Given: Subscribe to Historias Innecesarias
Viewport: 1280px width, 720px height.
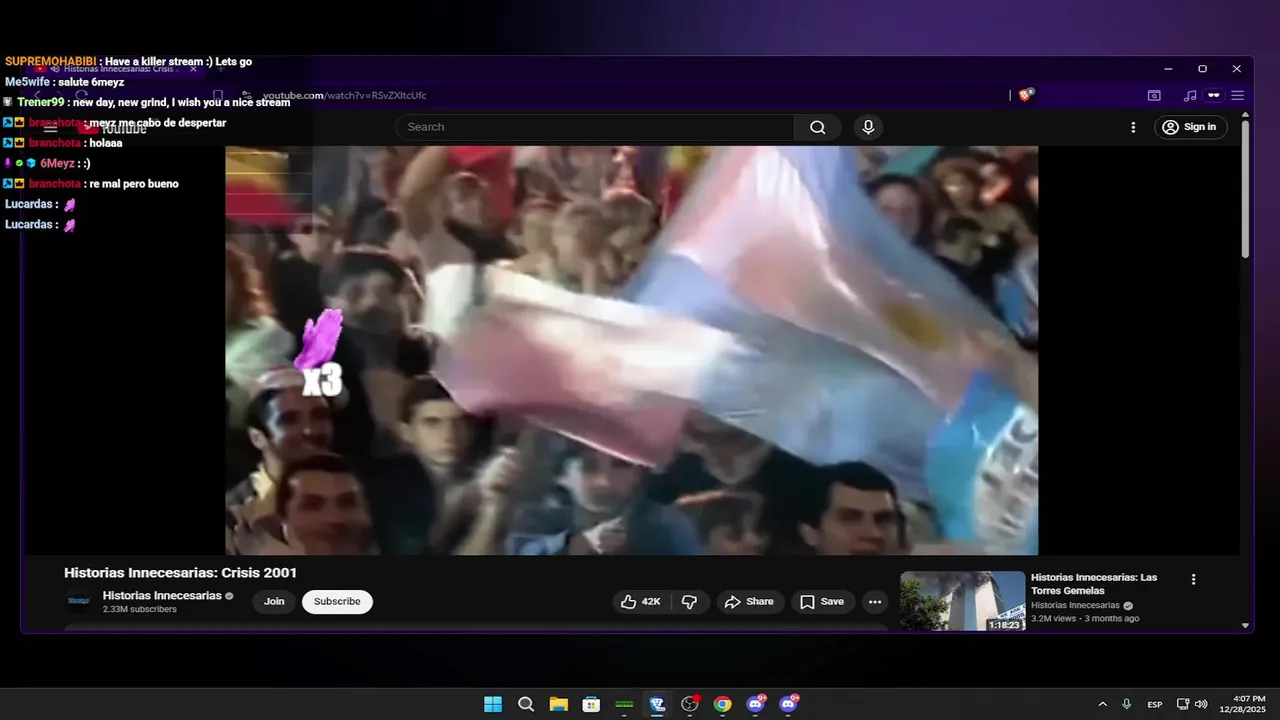Looking at the screenshot, I should pyautogui.click(x=337, y=602).
